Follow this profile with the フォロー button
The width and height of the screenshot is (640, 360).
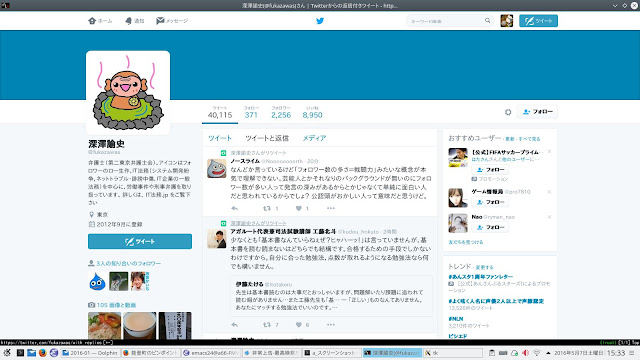538,111
